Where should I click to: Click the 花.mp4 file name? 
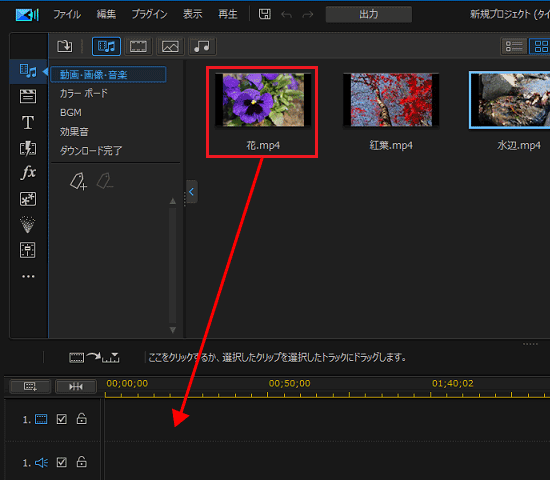click(x=263, y=145)
